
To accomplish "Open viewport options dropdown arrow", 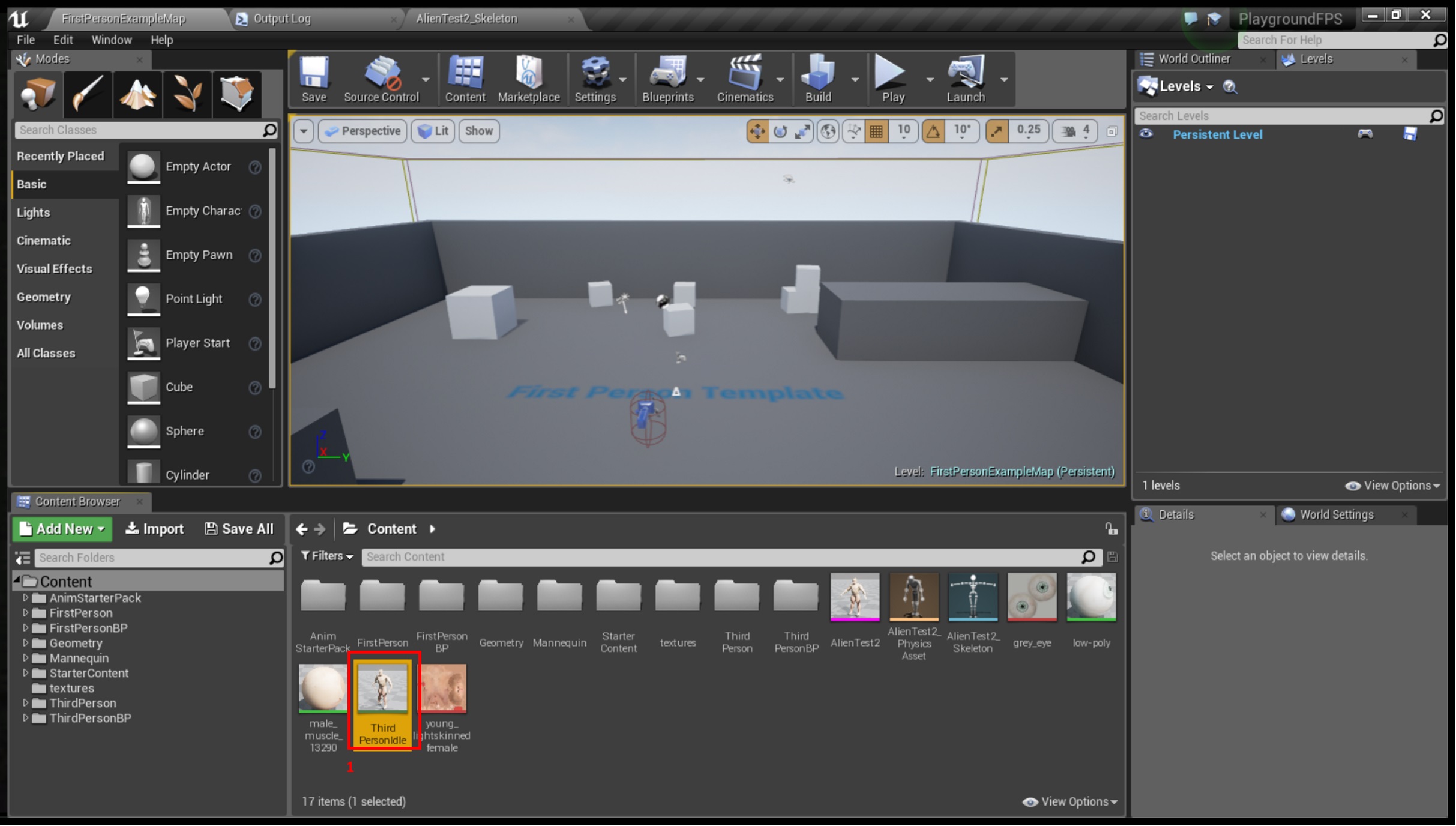I will 304,131.
